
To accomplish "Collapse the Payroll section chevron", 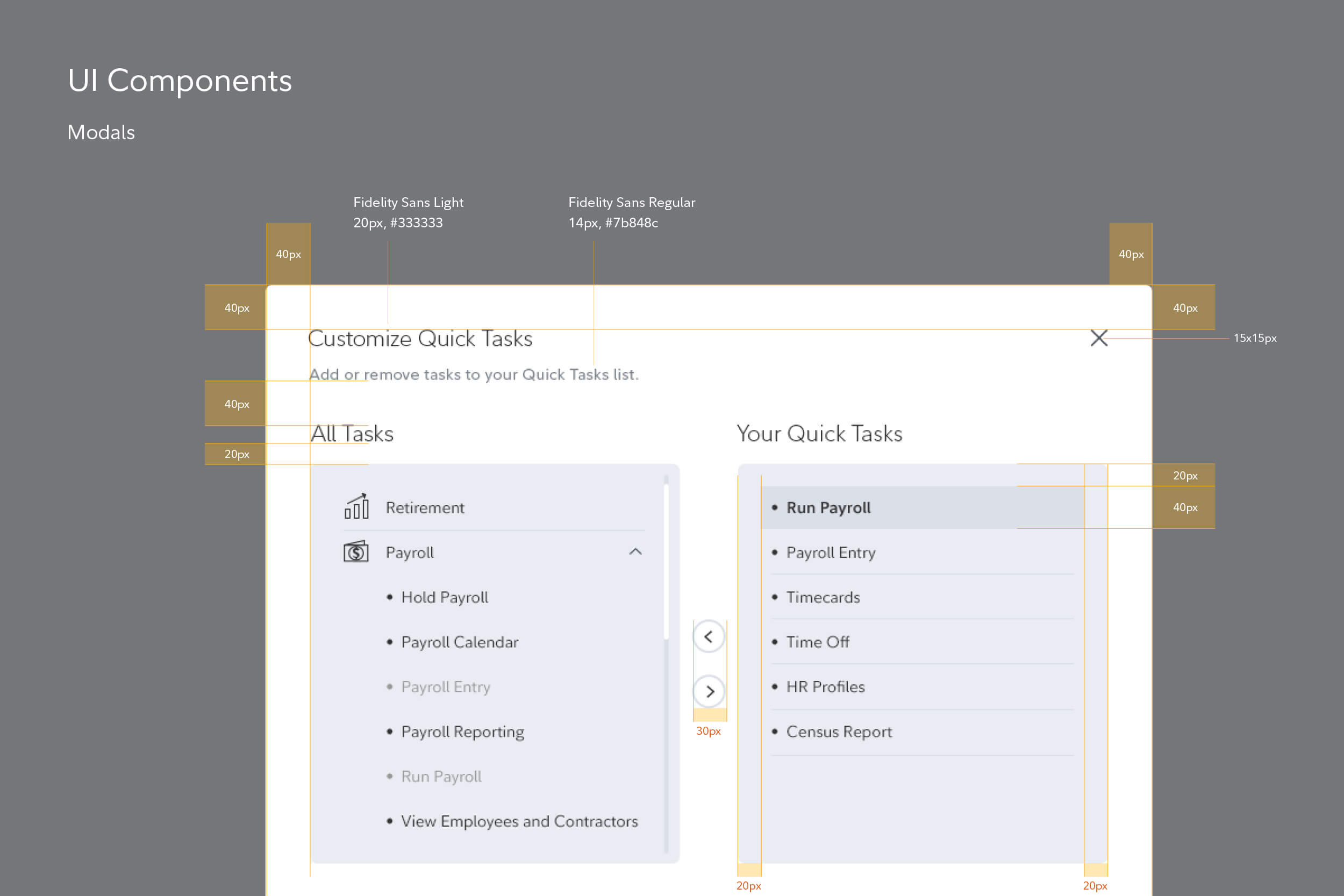I will pyautogui.click(x=635, y=552).
